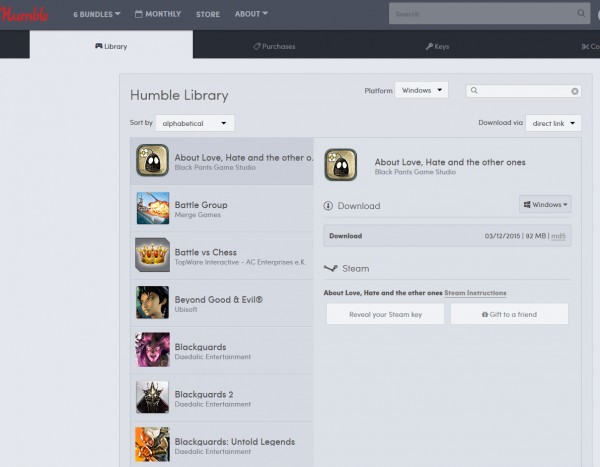The image size is (600, 467).
Task: Open the Platform Windows dropdown
Action: [x=421, y=90]
